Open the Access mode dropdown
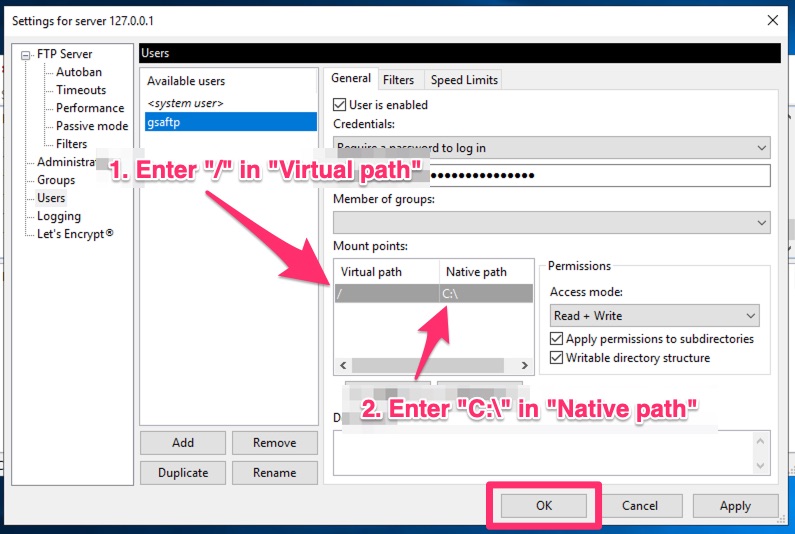The width and height of the screenshot is (795, 534). tap(654, 316)
